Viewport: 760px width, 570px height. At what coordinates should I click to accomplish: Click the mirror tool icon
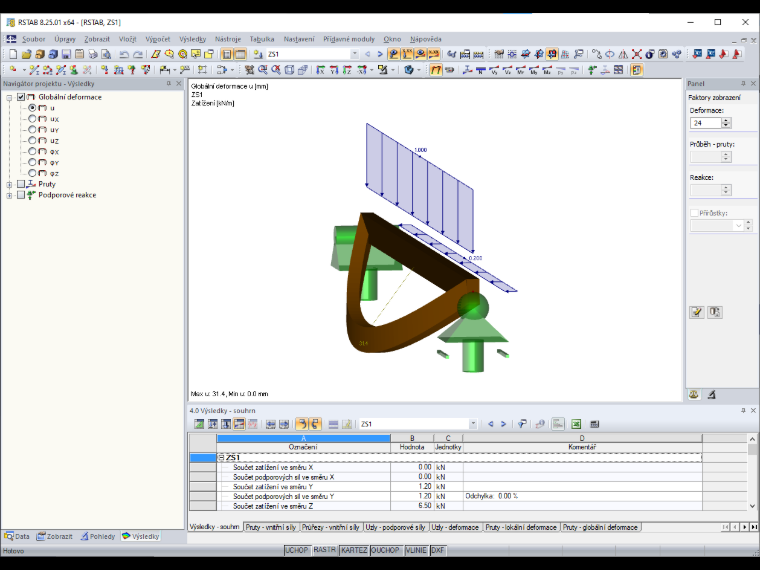pyautogui.click(x=623, y=54)
